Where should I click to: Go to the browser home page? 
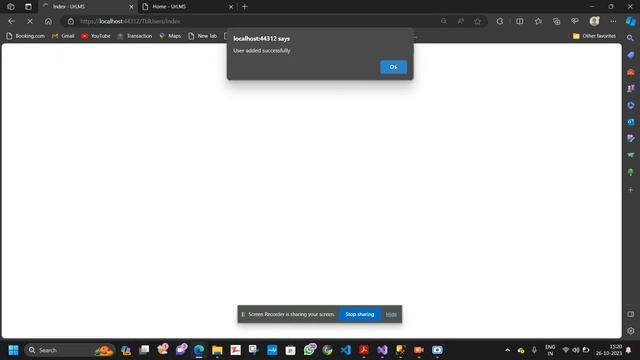coord(48,21)
